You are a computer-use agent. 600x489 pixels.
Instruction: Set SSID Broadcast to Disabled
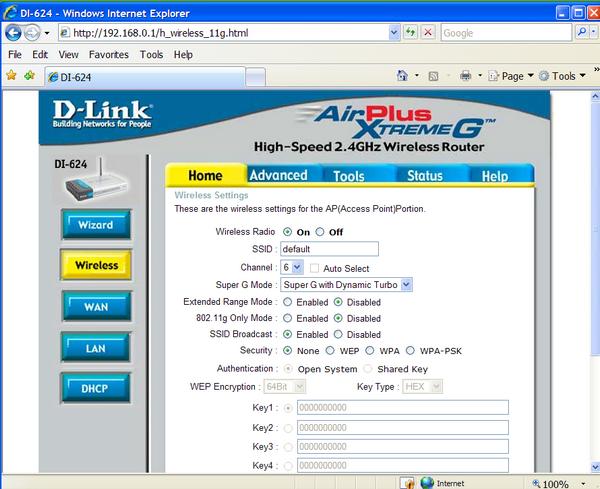(338, 334)
